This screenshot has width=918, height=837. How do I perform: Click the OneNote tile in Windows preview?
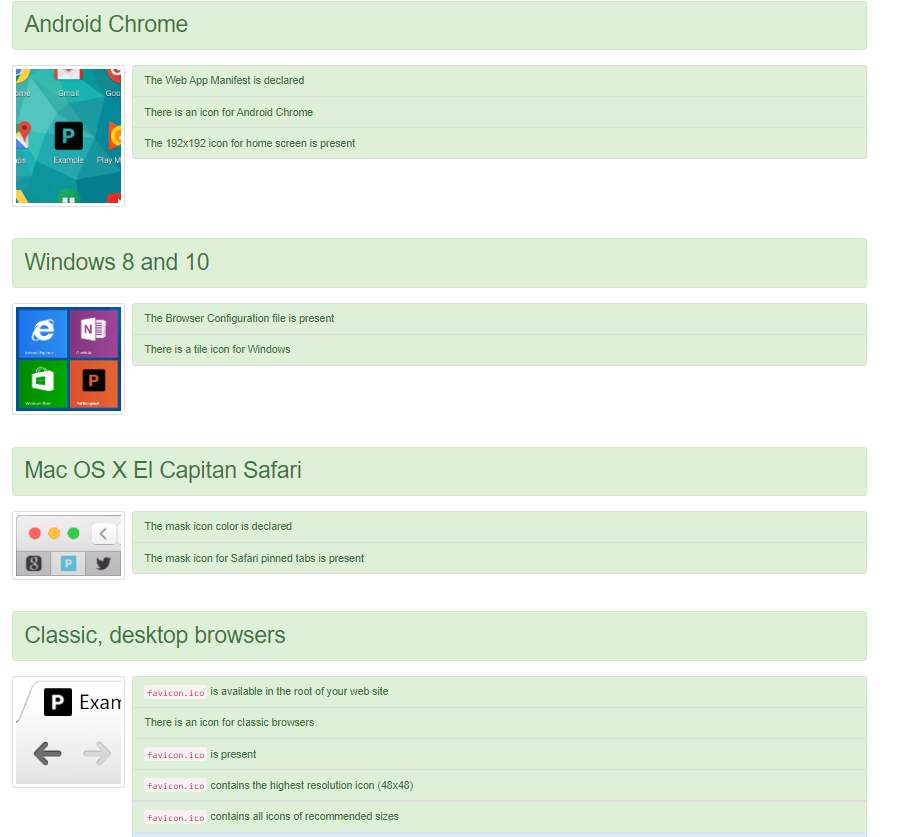(94, 333)
